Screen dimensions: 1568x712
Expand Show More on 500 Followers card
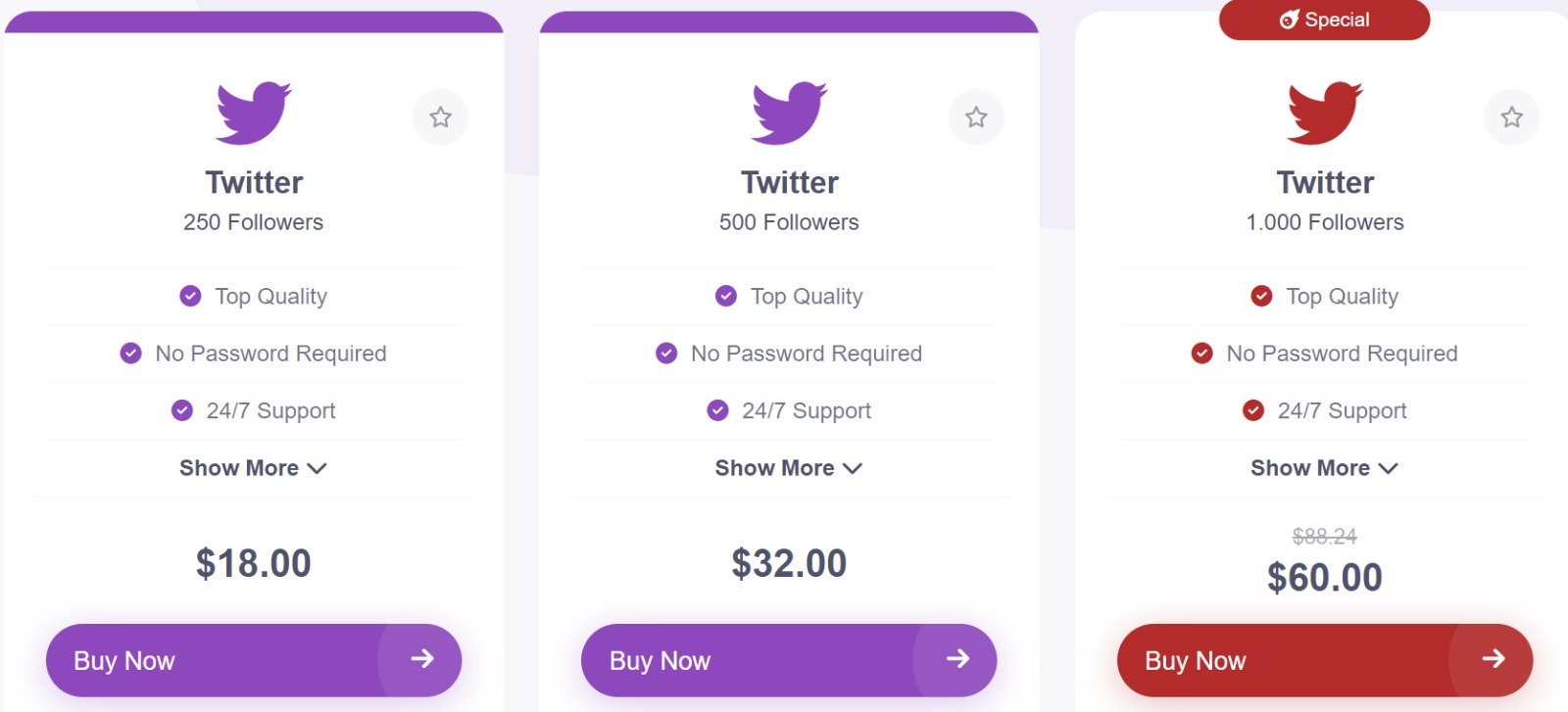[789, 468]
